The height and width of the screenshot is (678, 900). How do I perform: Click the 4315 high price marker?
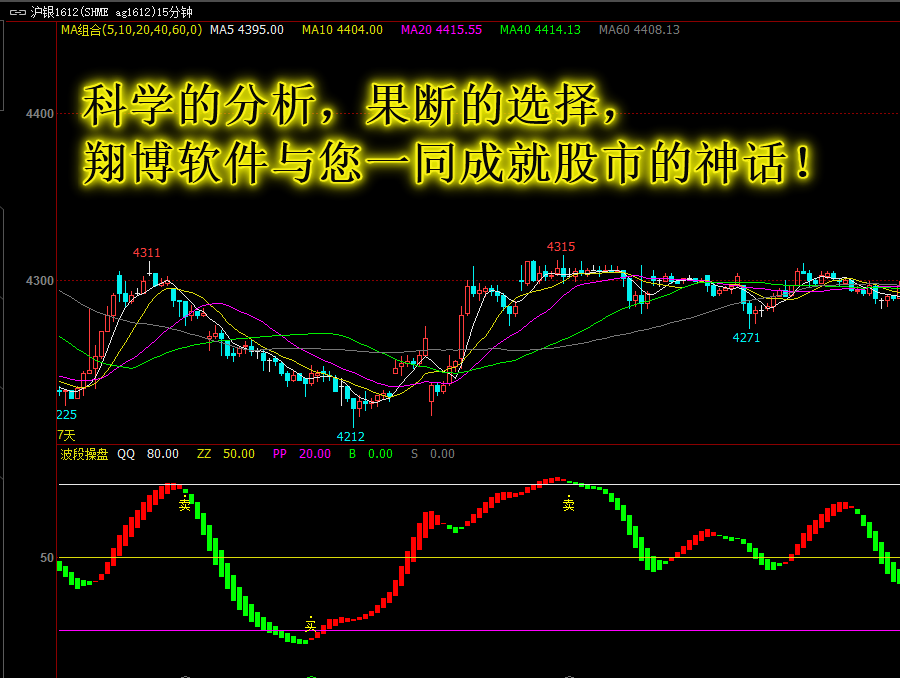pos(561,247)
